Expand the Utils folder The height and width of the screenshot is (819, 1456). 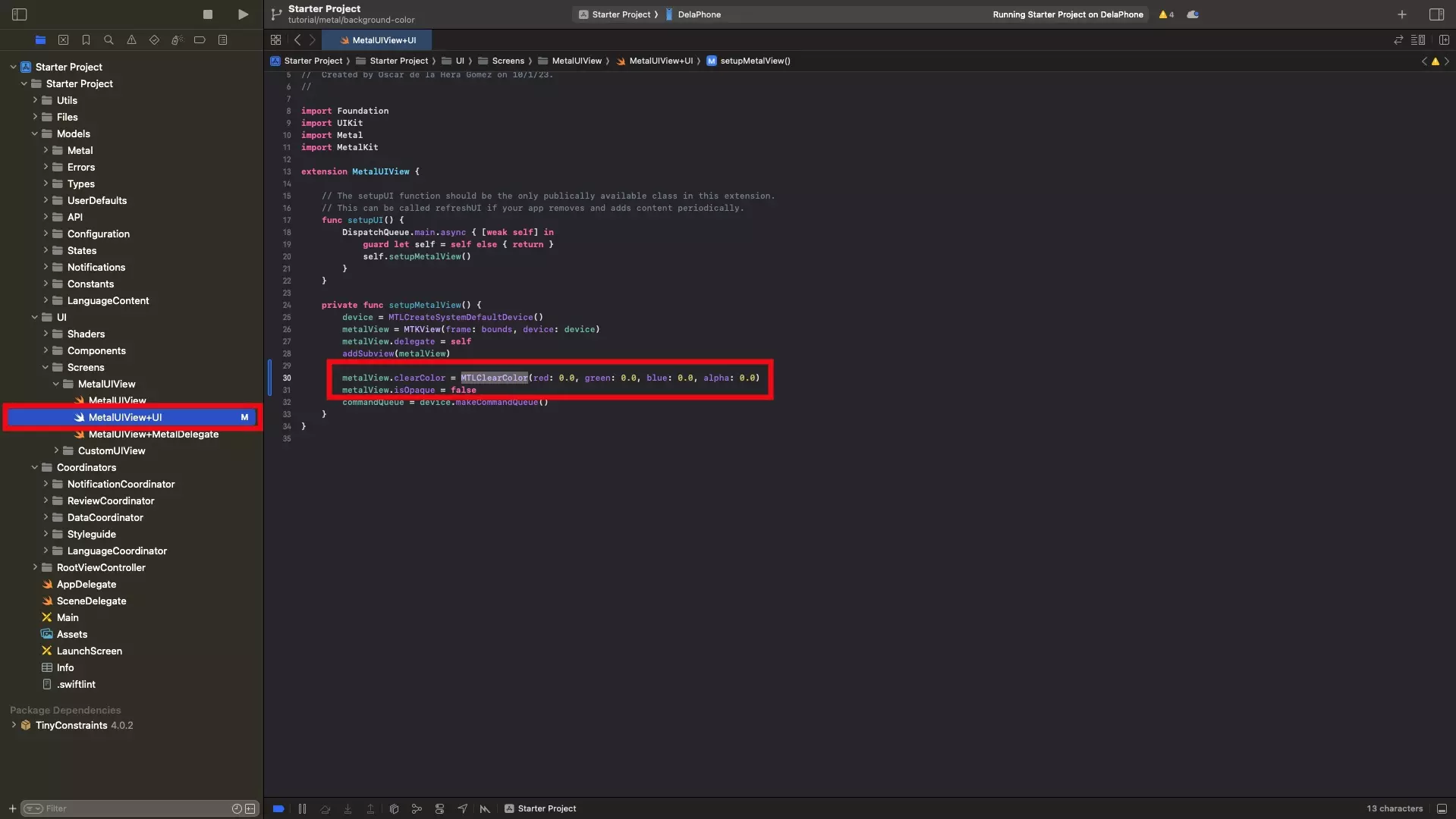(x=35, y=100)
